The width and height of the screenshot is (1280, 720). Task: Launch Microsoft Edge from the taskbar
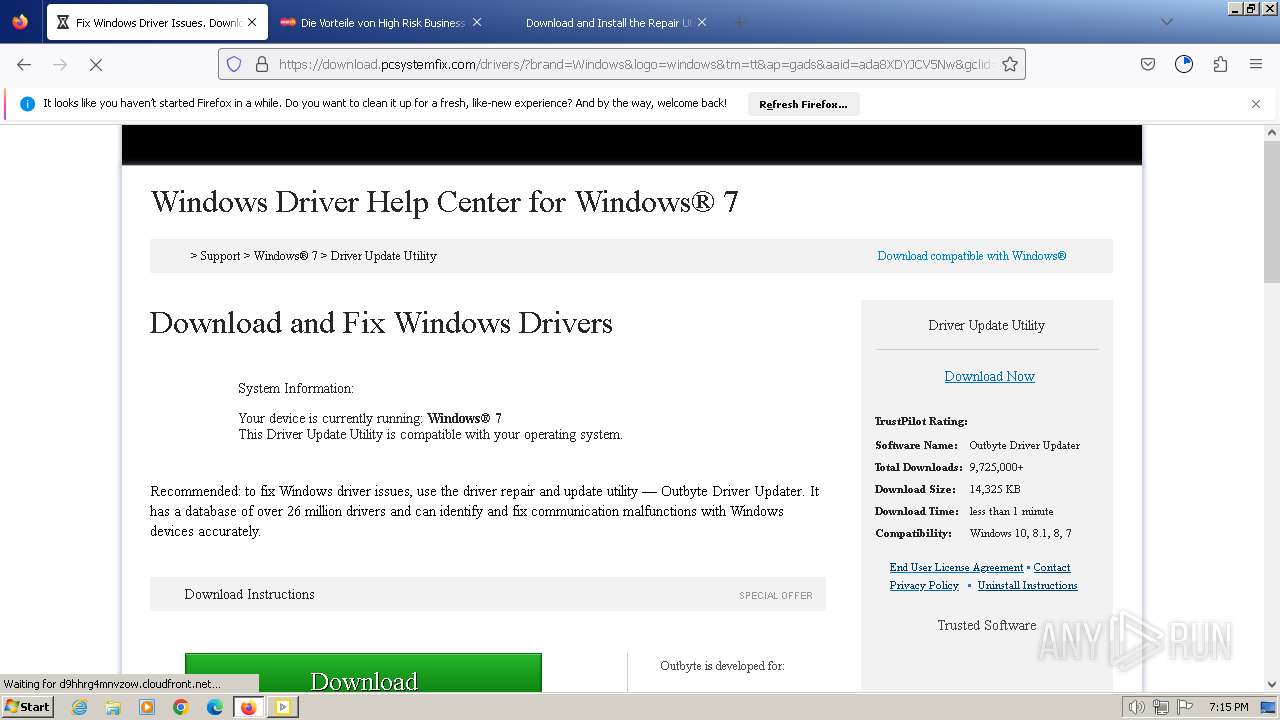[215, 707]
